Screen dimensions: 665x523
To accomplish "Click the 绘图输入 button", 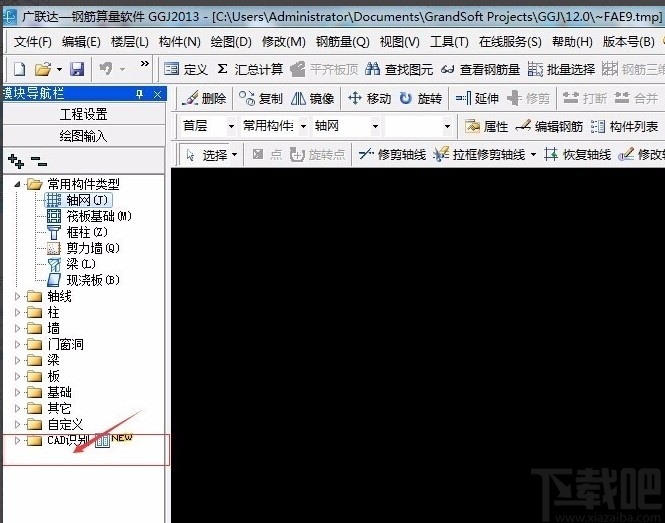I will coord(84,136).
